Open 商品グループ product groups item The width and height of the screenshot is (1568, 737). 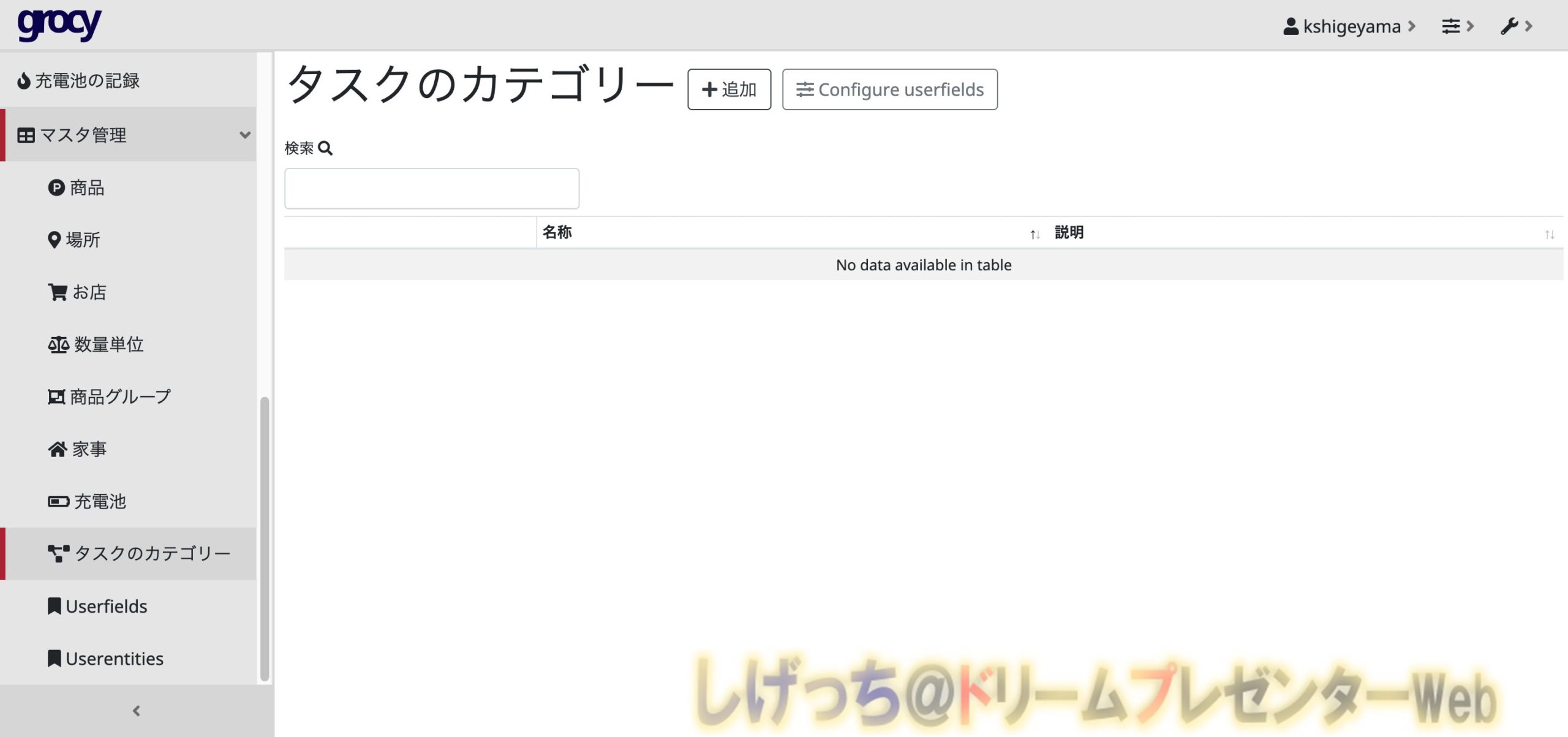coord(110,397)
